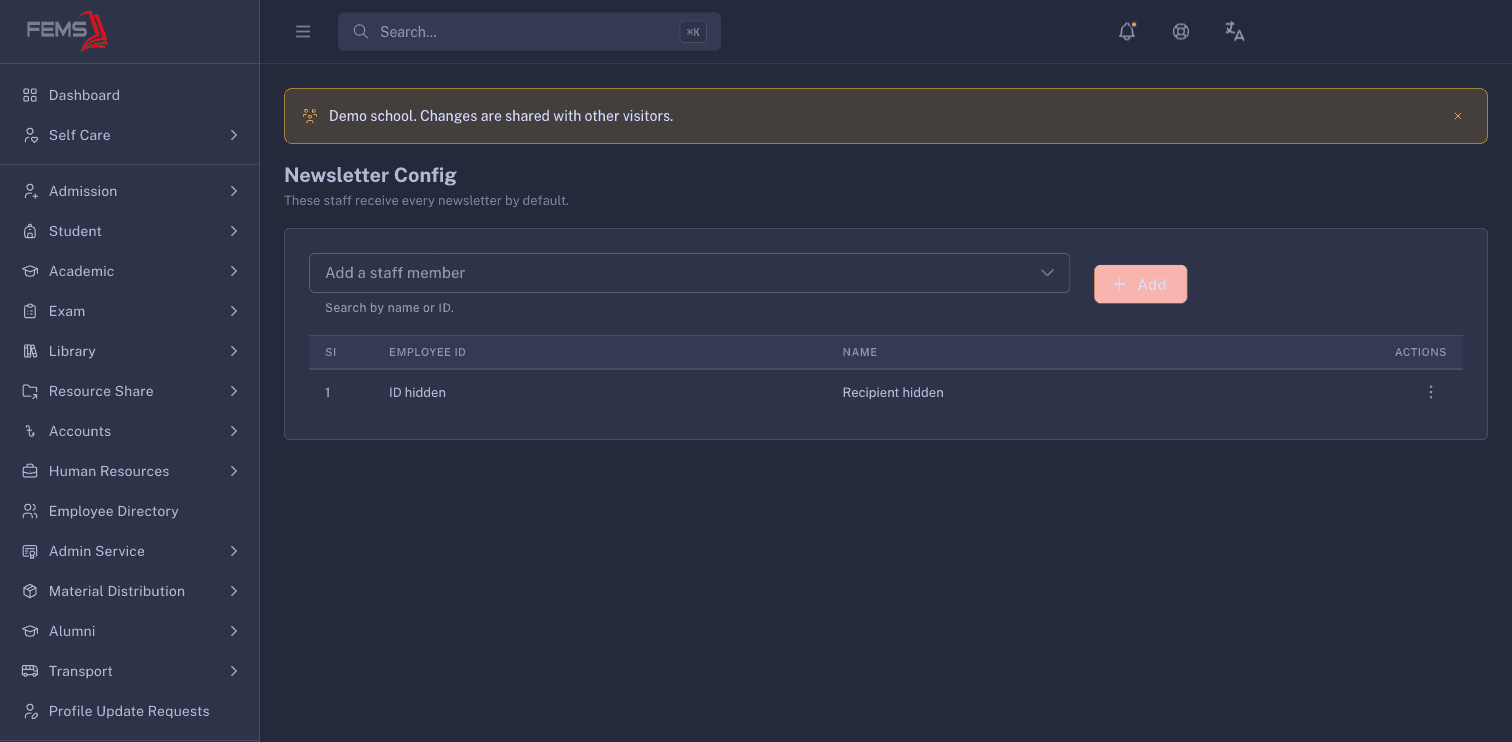The height and width of the screenshot is (742, 1512).
Task: Click the Add button
Action: (1140, 284)
